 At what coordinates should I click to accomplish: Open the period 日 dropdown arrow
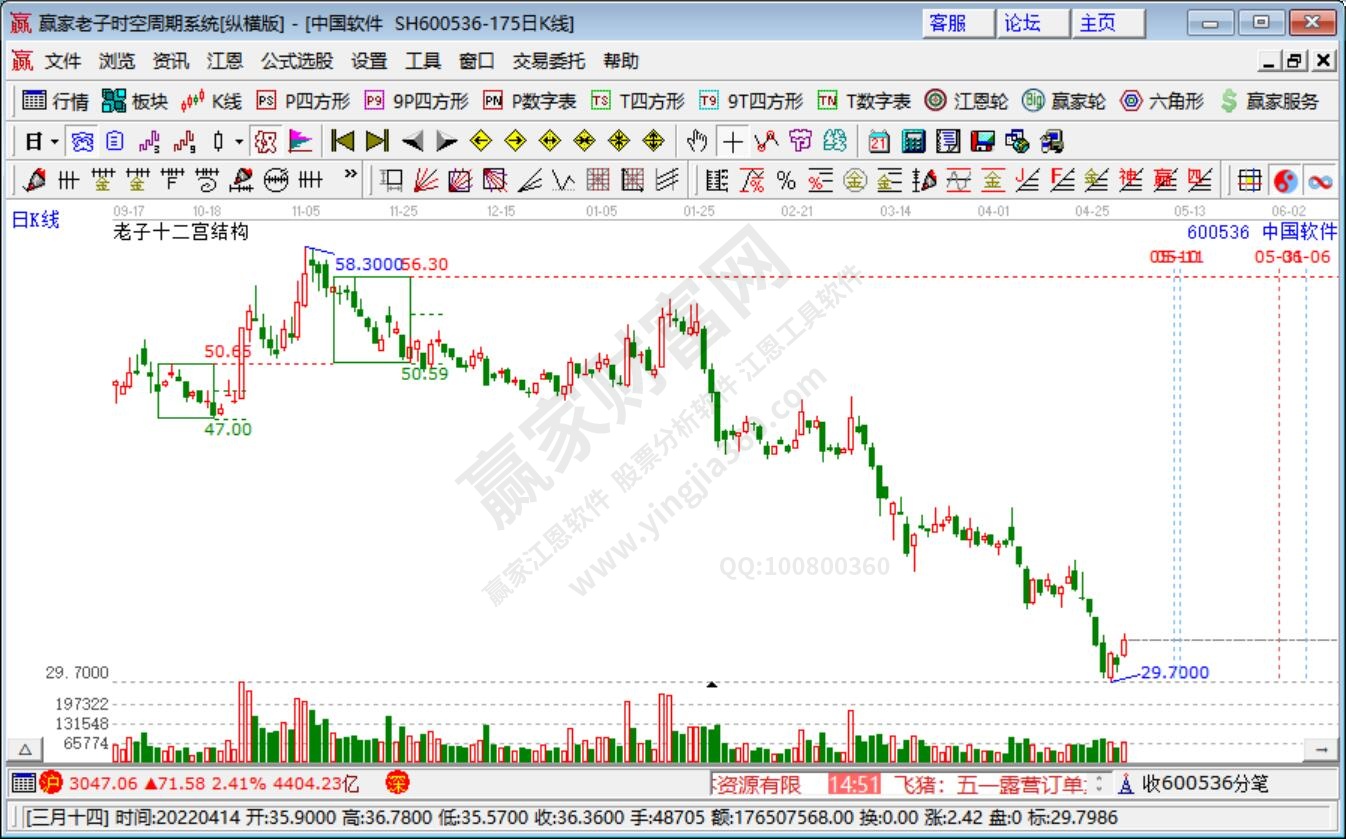[x=54, y=141]
